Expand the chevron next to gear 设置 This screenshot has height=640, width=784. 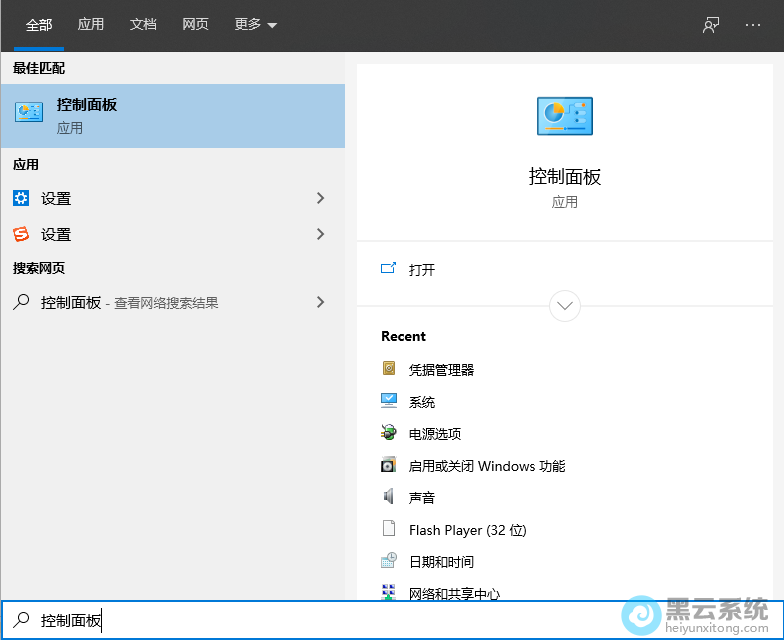coord(320,198)
